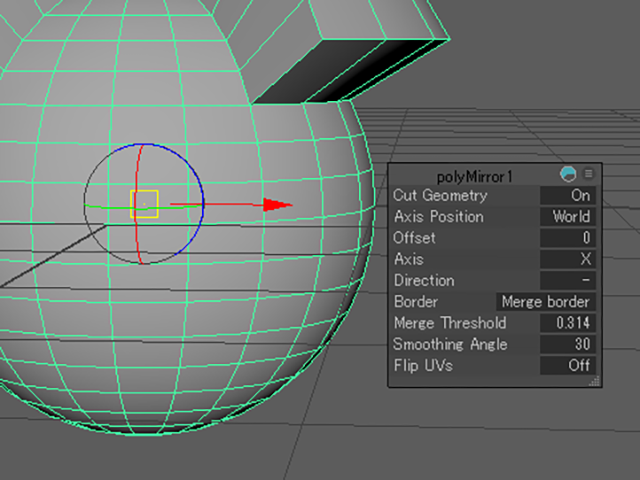Click the Cut Geometry label
640x480 pixels.
[x=440, y=196]
